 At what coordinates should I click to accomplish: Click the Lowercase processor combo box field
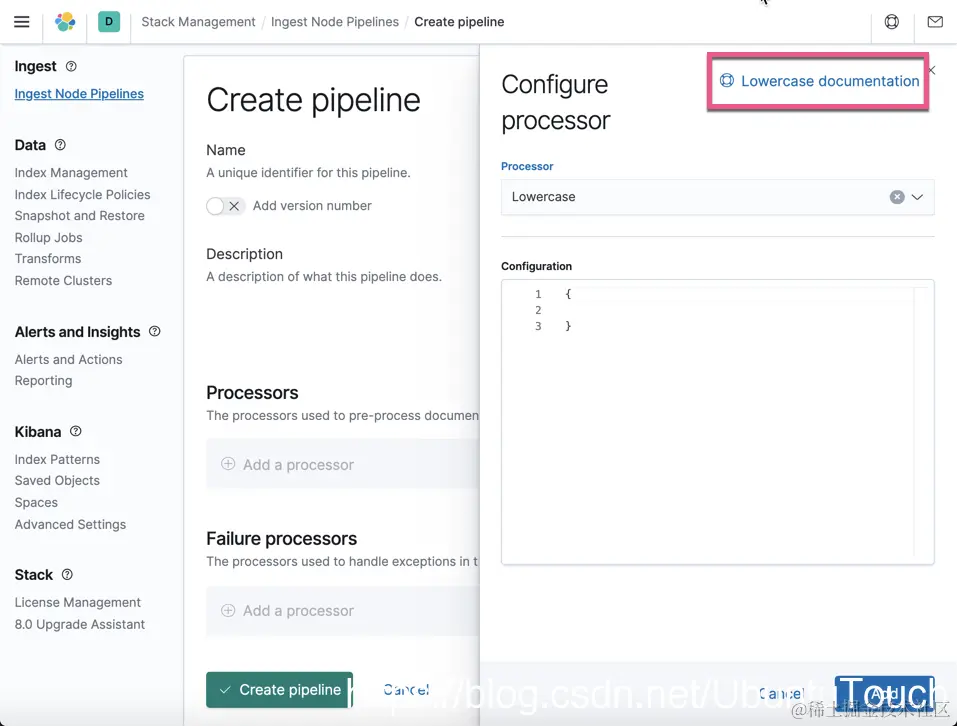click(x=717, y=197)
